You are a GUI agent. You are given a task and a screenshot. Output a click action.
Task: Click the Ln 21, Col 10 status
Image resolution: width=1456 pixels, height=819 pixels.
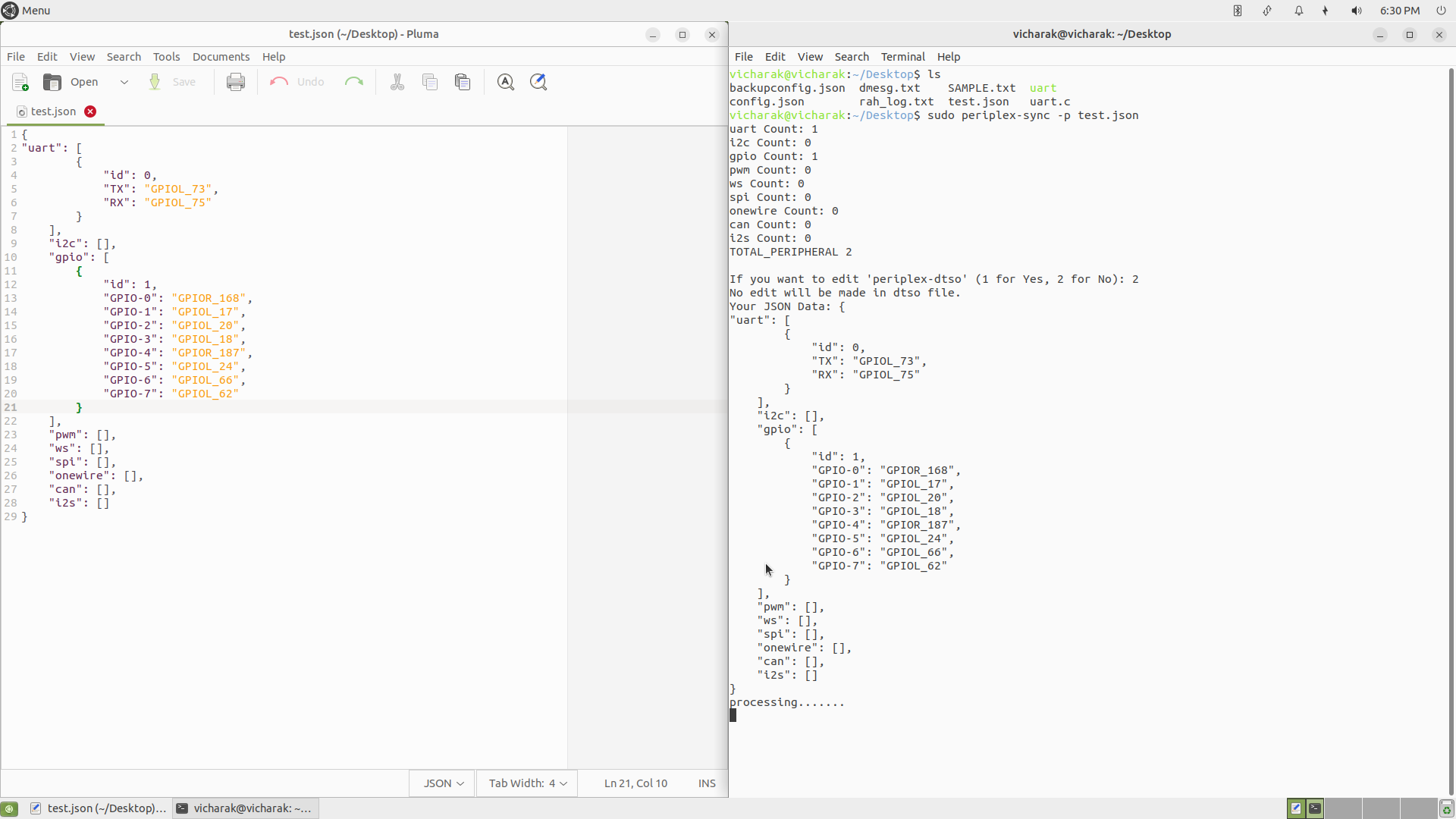[635, 783]
